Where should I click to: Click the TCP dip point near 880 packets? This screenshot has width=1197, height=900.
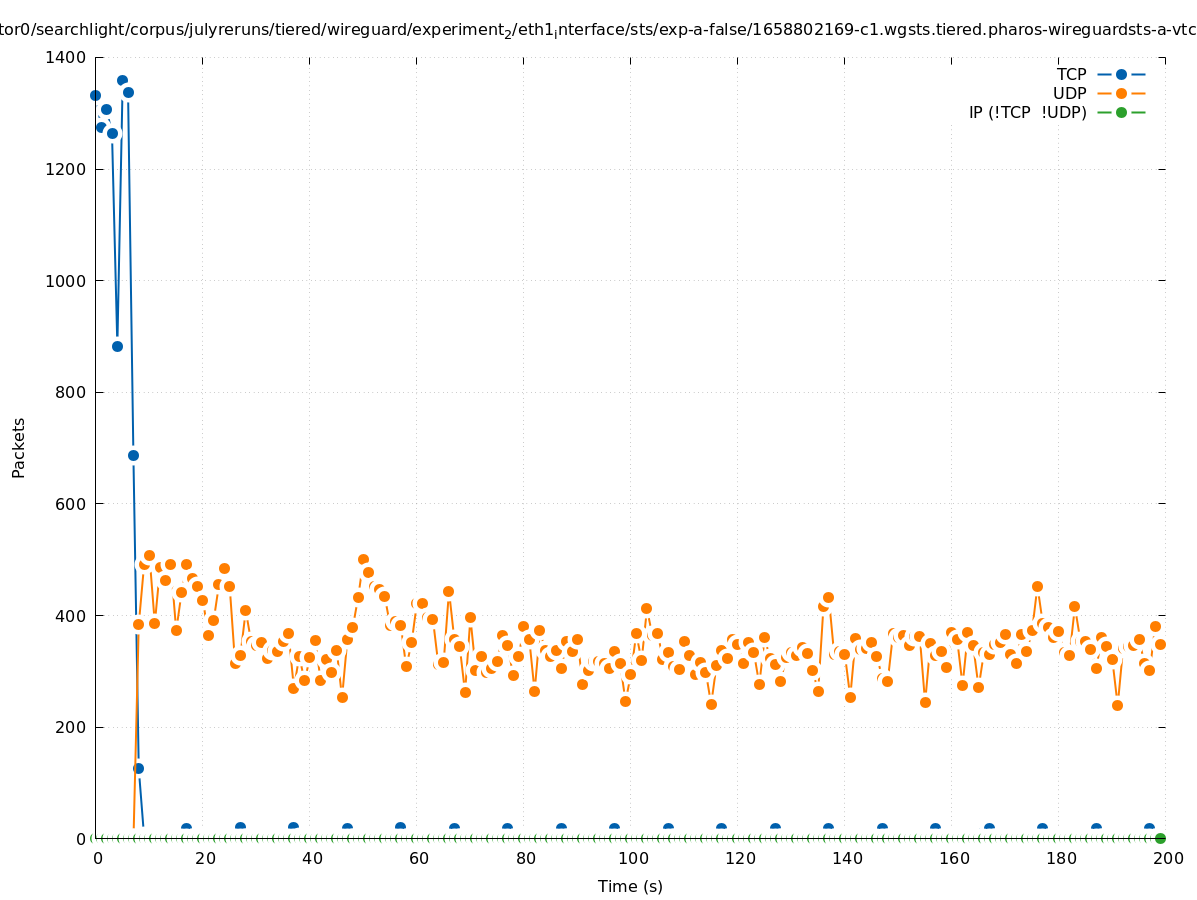coord(117,346)
